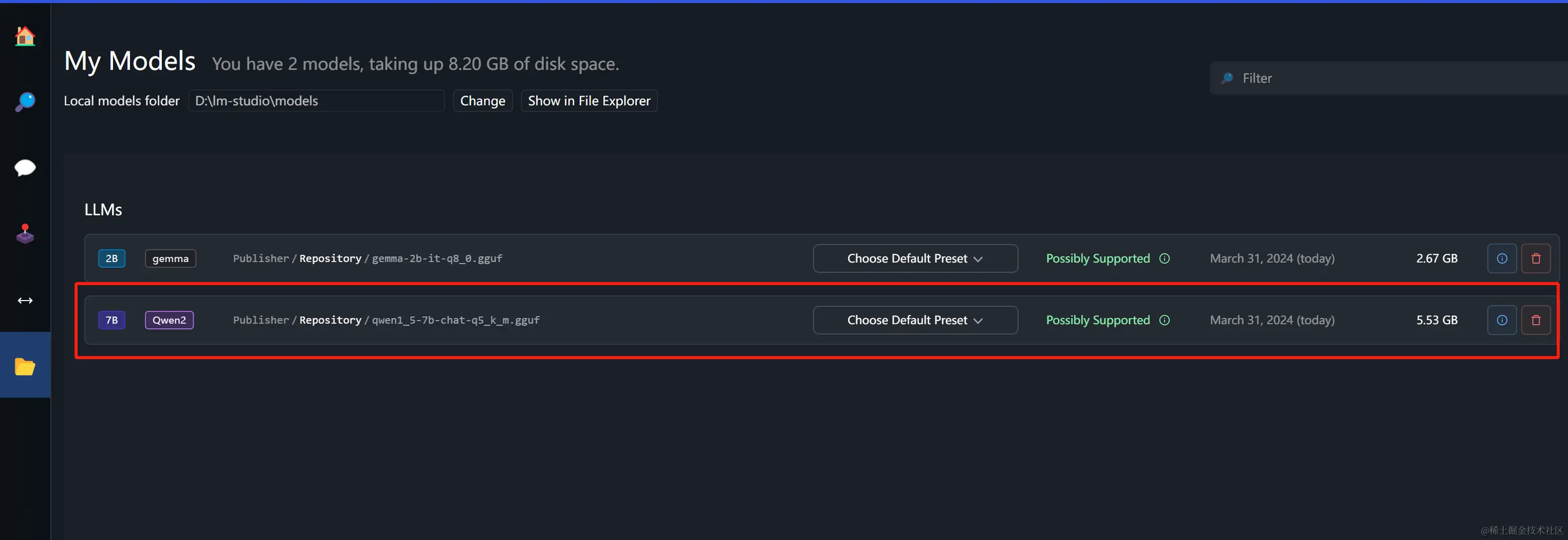The image size is (1568, 540).
Task: Select the Qwen2 architecture tag
Action: pos(169,320)
